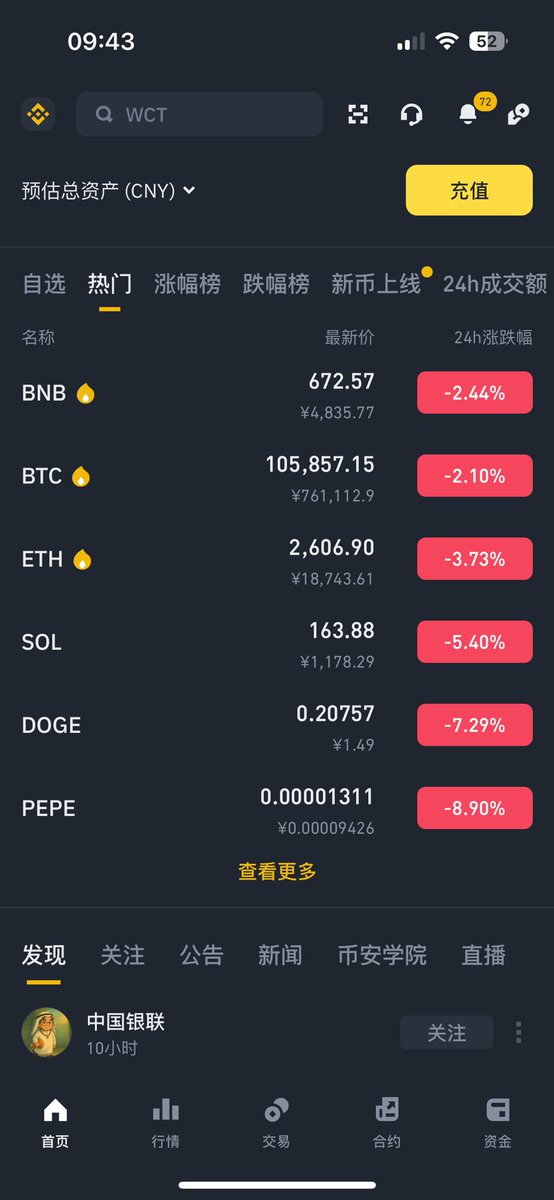This screenshot has width=554, height=1200.
Task: Follow 中国银联 with 关注 button
Action: tap(447, 1032)
